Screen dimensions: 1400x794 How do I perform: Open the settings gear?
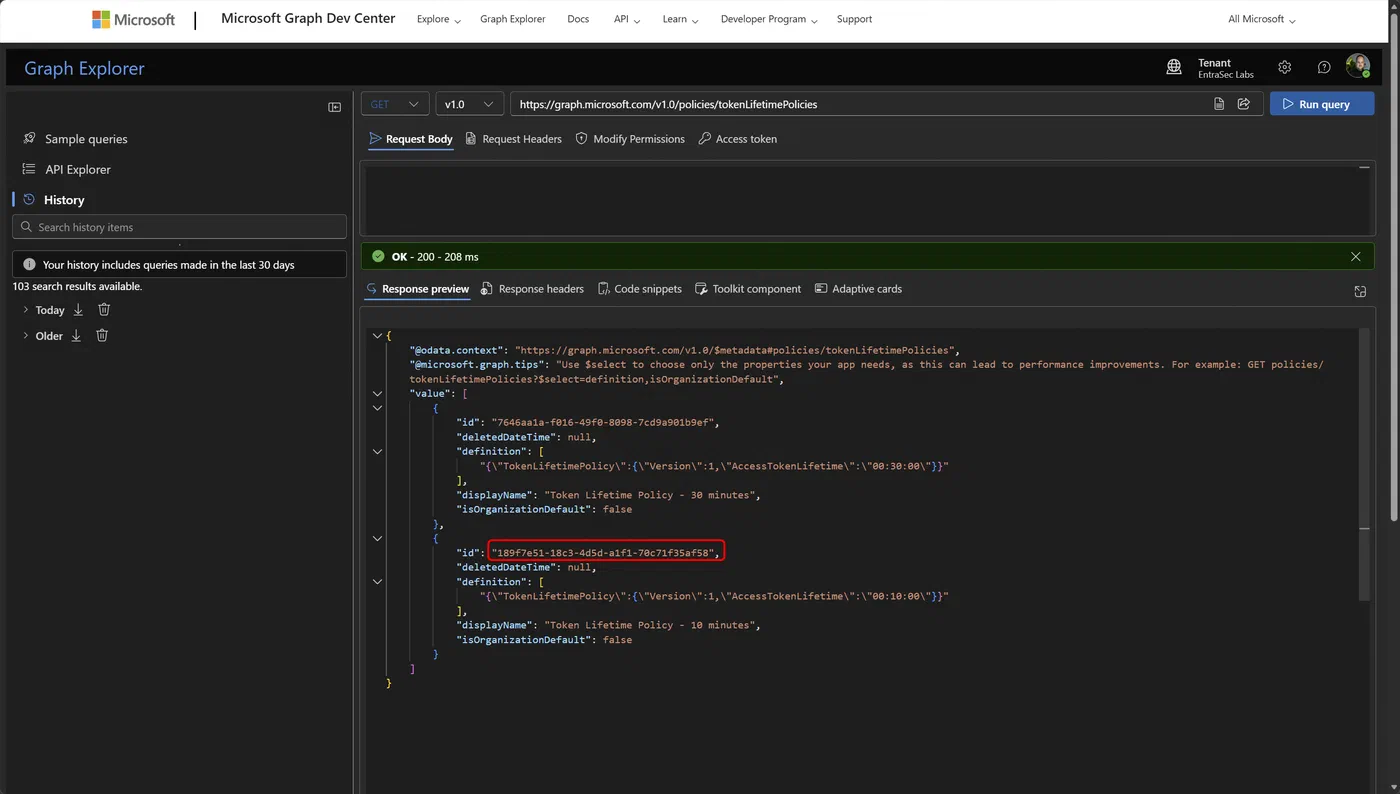point(1285,67)
